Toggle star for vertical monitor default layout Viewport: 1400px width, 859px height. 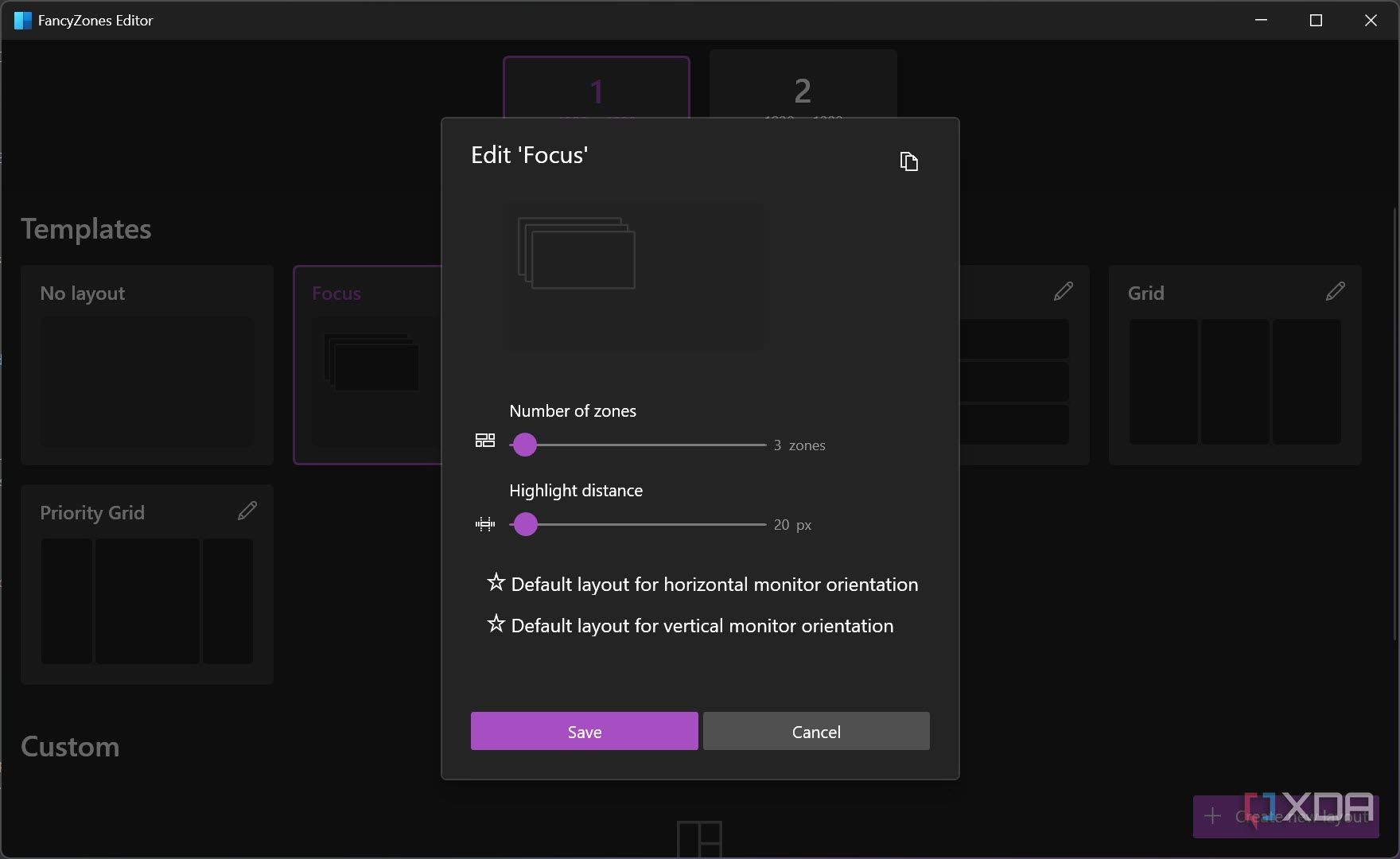pyautogui.click(x=496, y=624)
